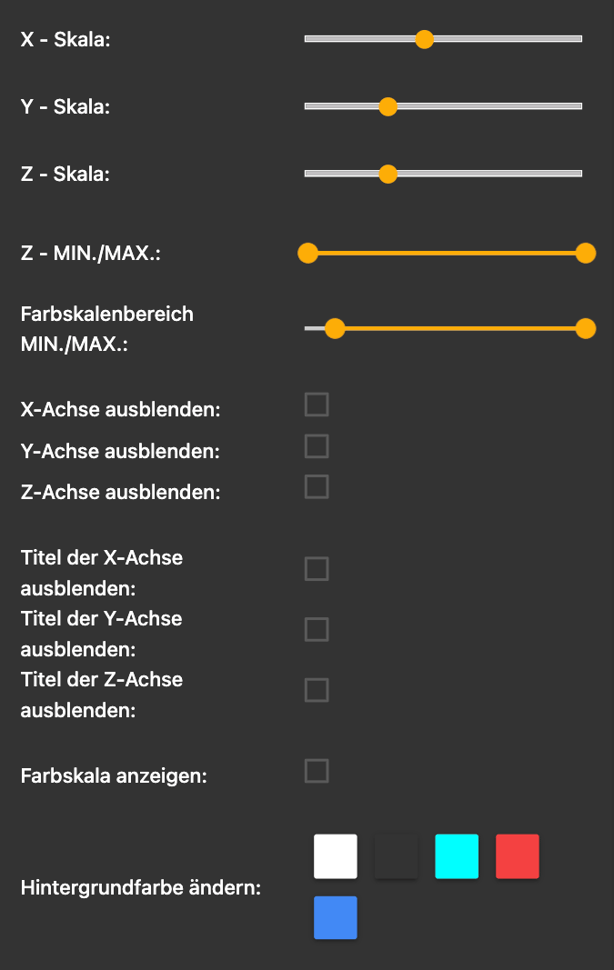
Task: Select the white background color swatch
Action: click(x=335, y=856)
